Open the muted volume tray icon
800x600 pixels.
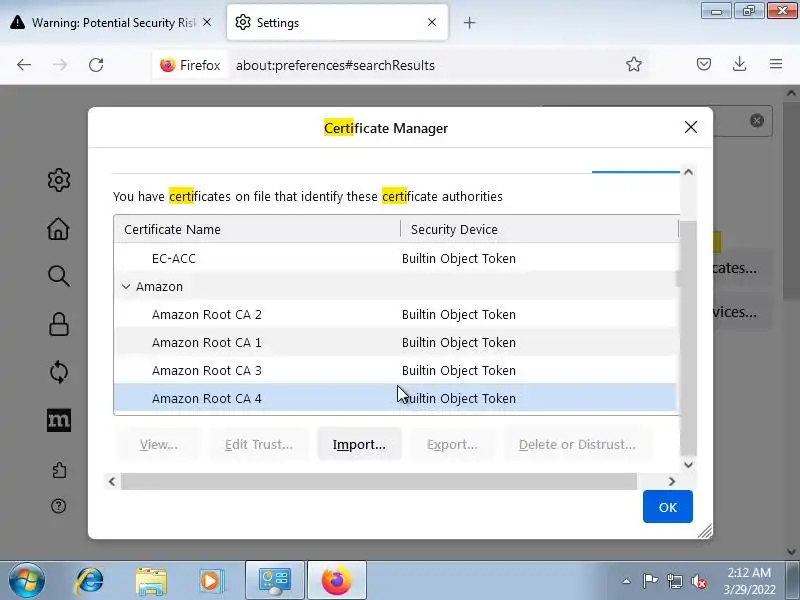point(698,581)
